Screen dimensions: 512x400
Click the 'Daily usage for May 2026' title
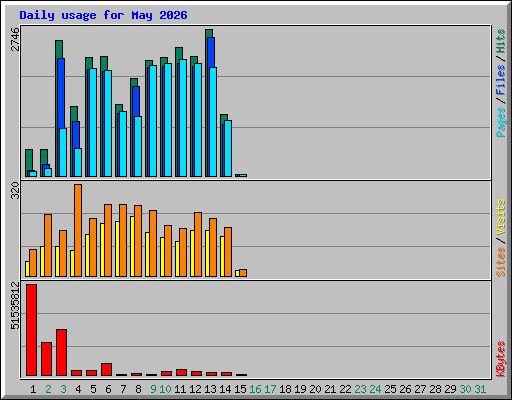click(x=103, y=15)
